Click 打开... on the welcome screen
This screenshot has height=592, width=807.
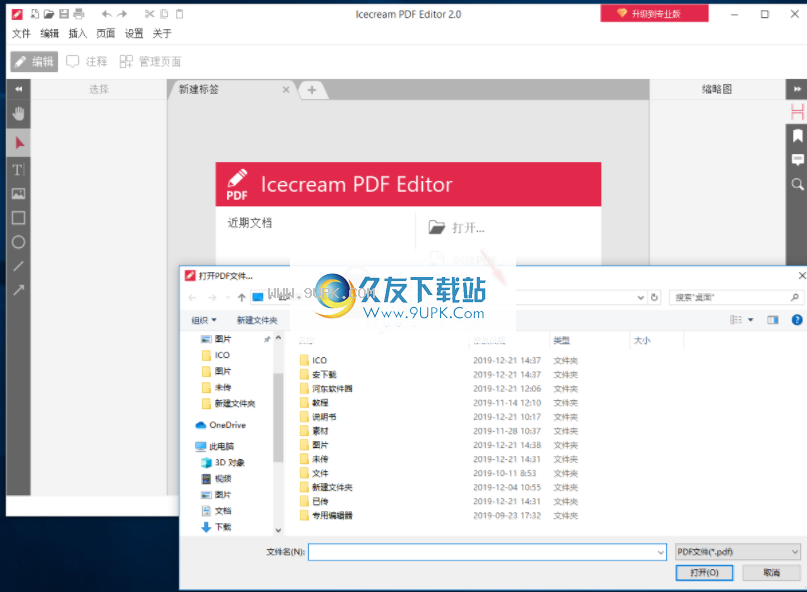click(457, 228)
